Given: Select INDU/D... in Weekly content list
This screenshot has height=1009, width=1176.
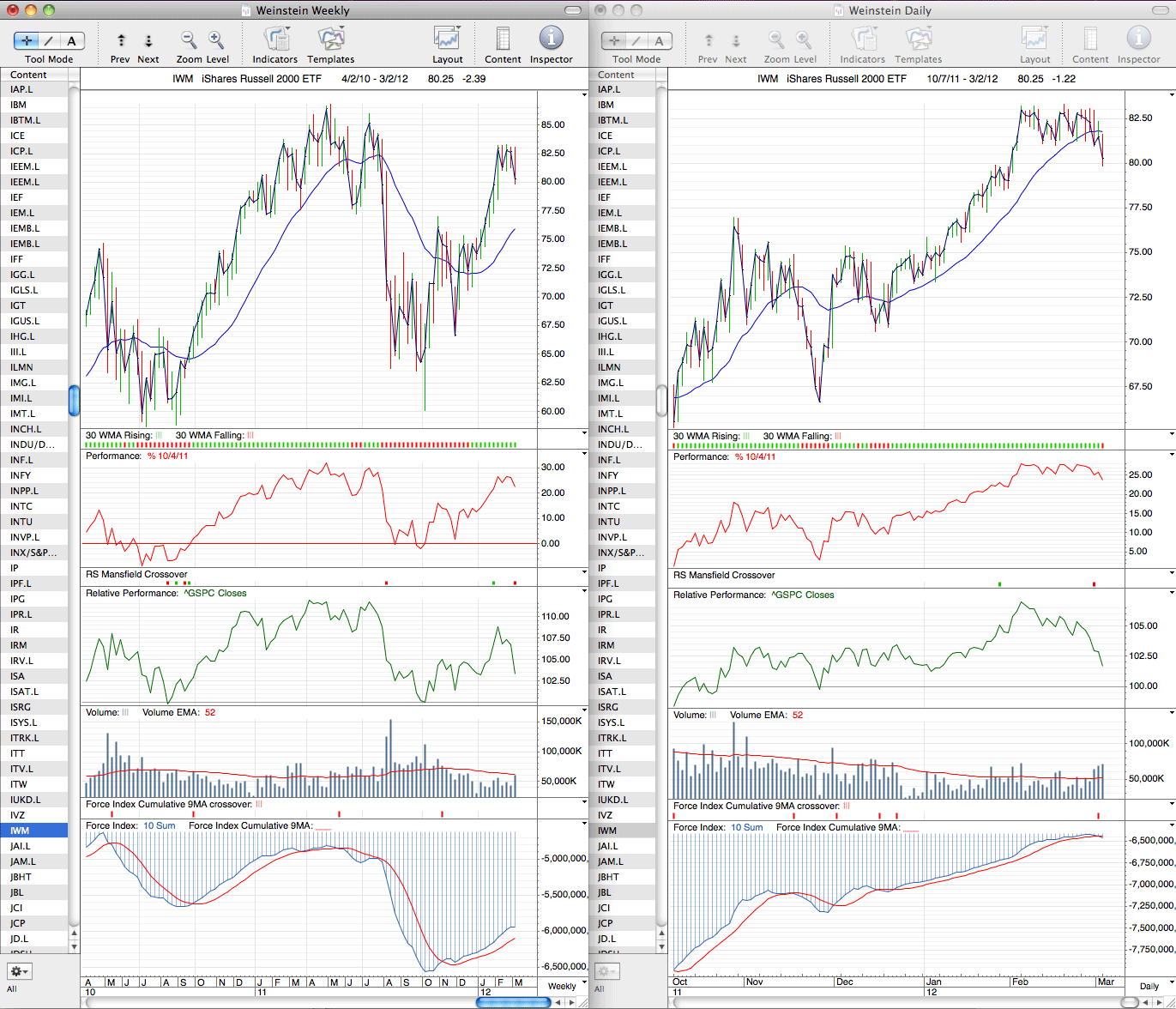Looking at the screenshot, I should click(34, 444).
